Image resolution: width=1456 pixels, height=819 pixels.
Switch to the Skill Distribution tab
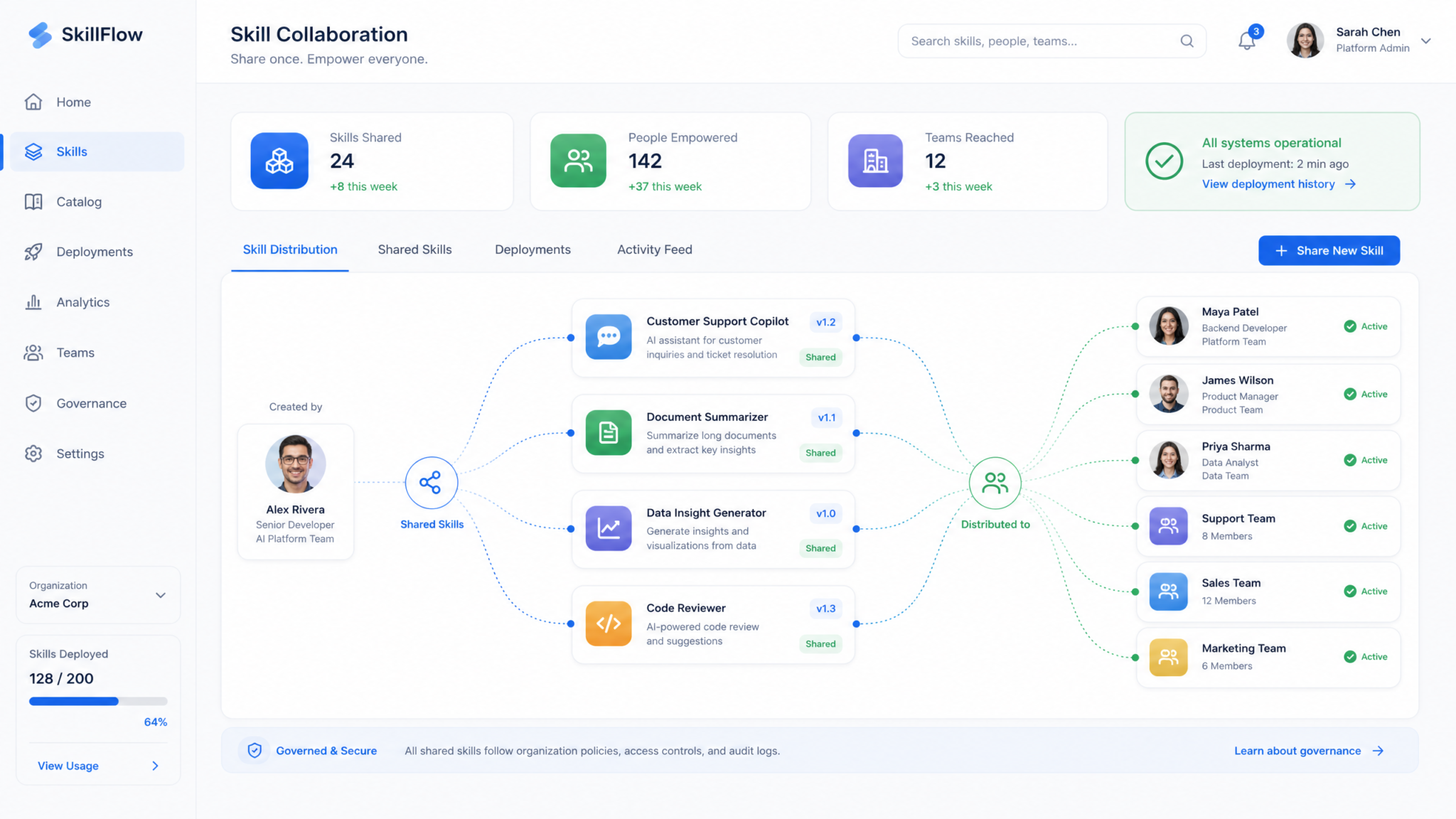pyautogui.click(x=290, y=250)
